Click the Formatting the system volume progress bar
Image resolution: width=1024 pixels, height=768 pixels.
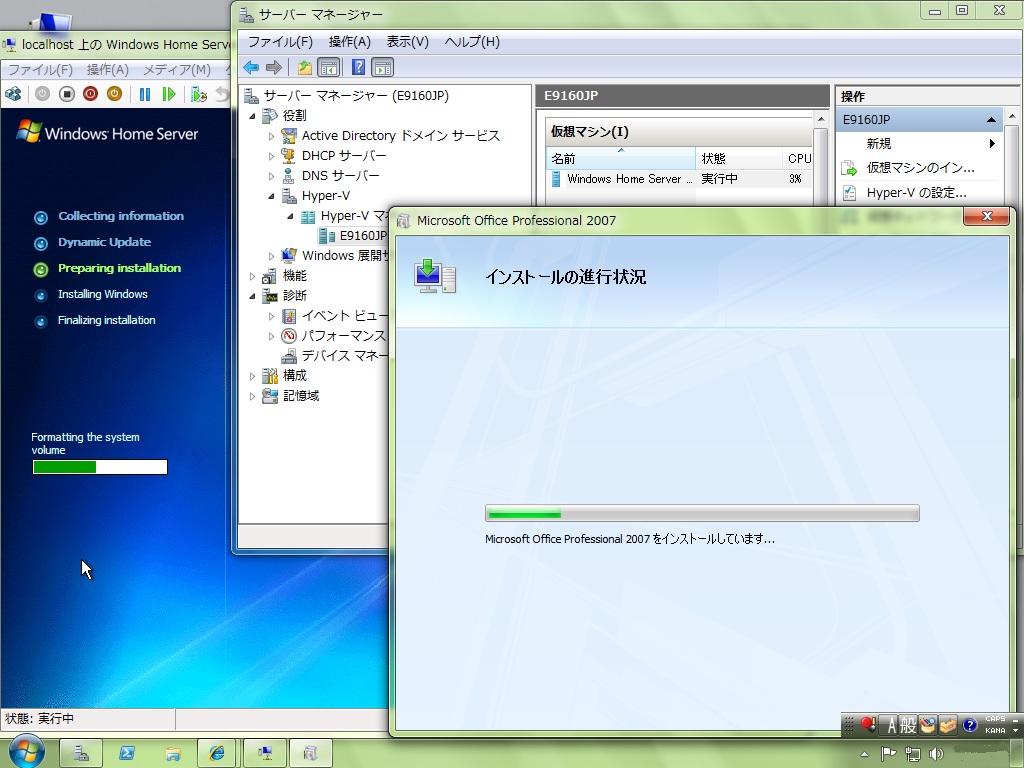tap(100, 467)
